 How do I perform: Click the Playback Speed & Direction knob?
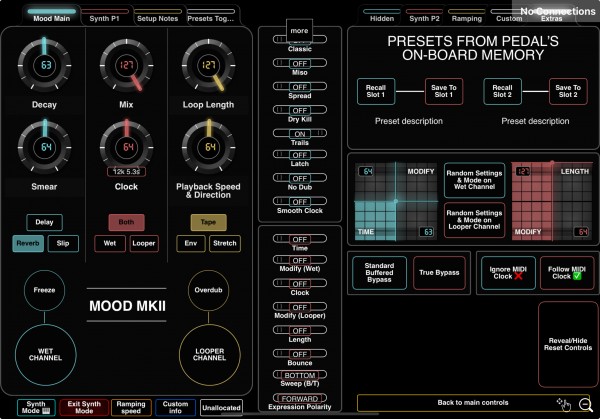pos(209,147)
